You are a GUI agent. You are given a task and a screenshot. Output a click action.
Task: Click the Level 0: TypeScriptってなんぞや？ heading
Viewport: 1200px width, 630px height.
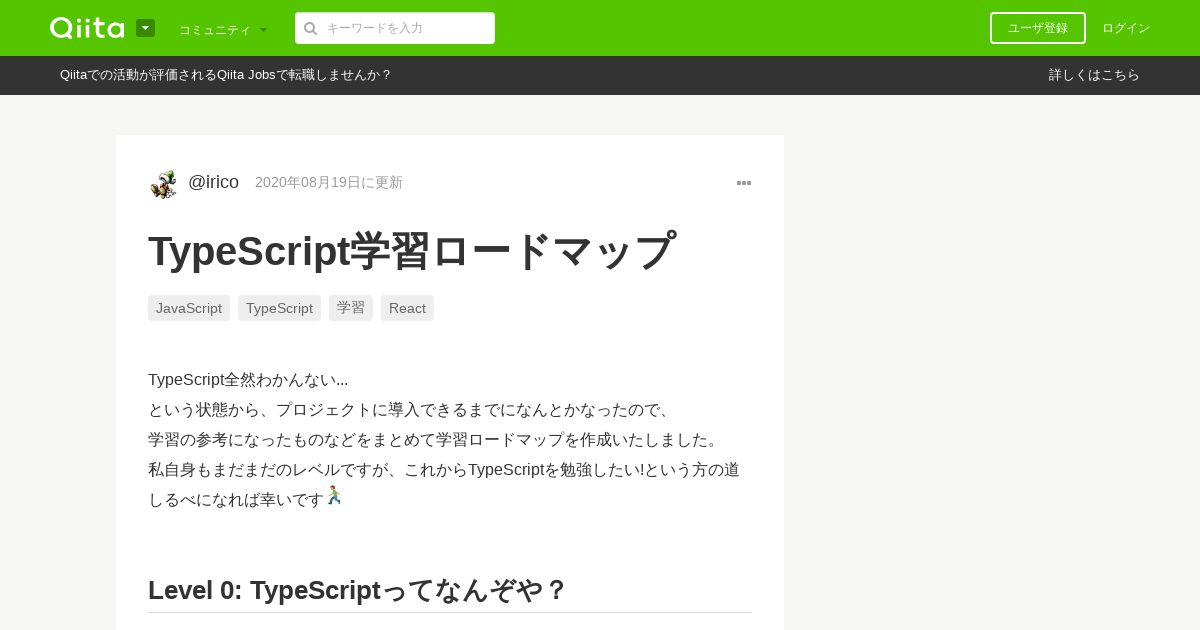tap(357, 590)
